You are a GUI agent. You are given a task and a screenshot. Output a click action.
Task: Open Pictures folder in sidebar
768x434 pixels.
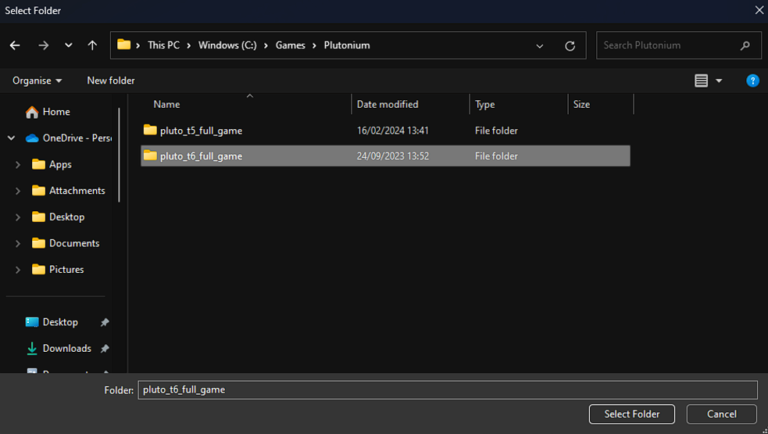(x=58, y=269)
